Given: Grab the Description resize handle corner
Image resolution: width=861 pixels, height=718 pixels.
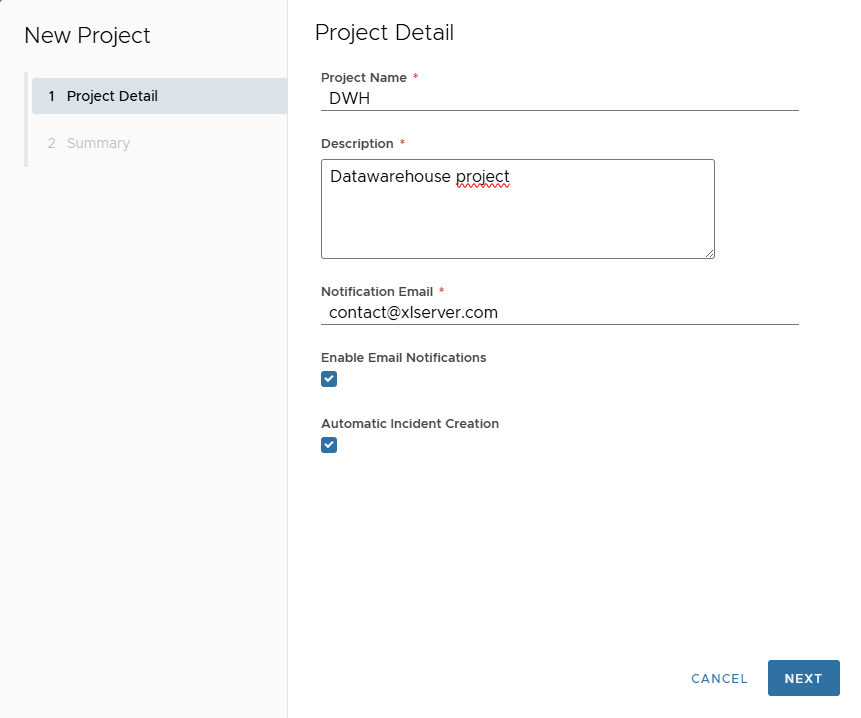Looking at the screenshot, I should pyautogui.click(x=709, y=253).
